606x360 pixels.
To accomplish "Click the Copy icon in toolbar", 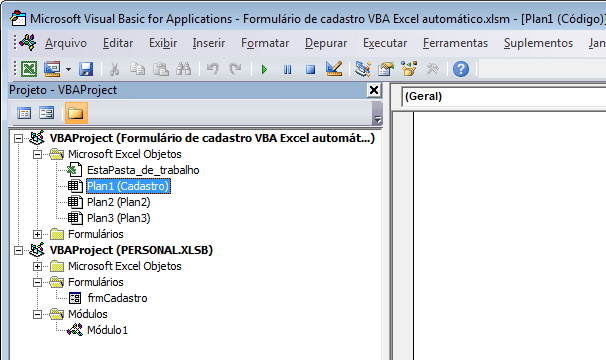I will pos(137,69).
